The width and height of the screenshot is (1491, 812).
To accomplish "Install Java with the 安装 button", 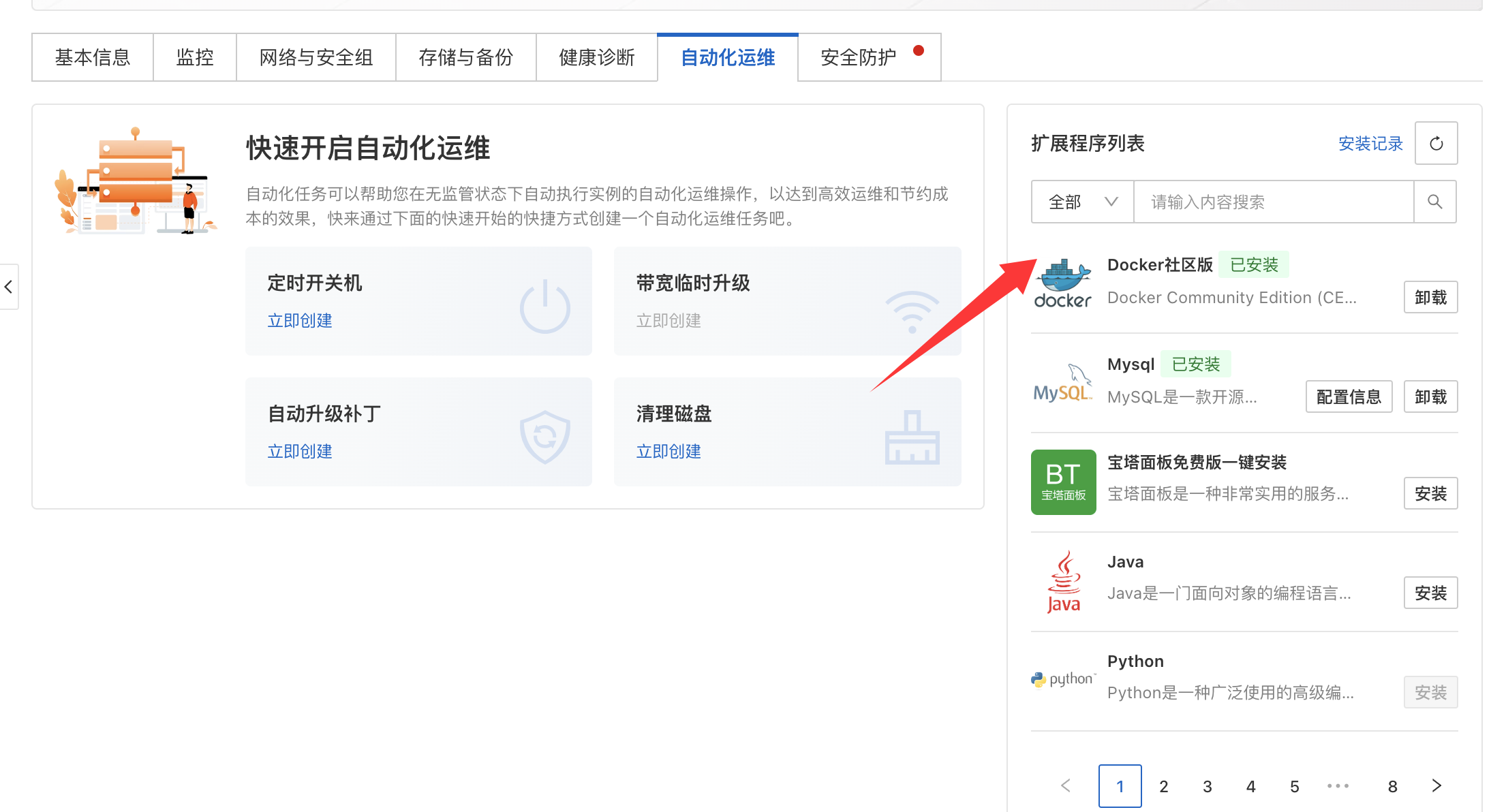I will 1430,592.
